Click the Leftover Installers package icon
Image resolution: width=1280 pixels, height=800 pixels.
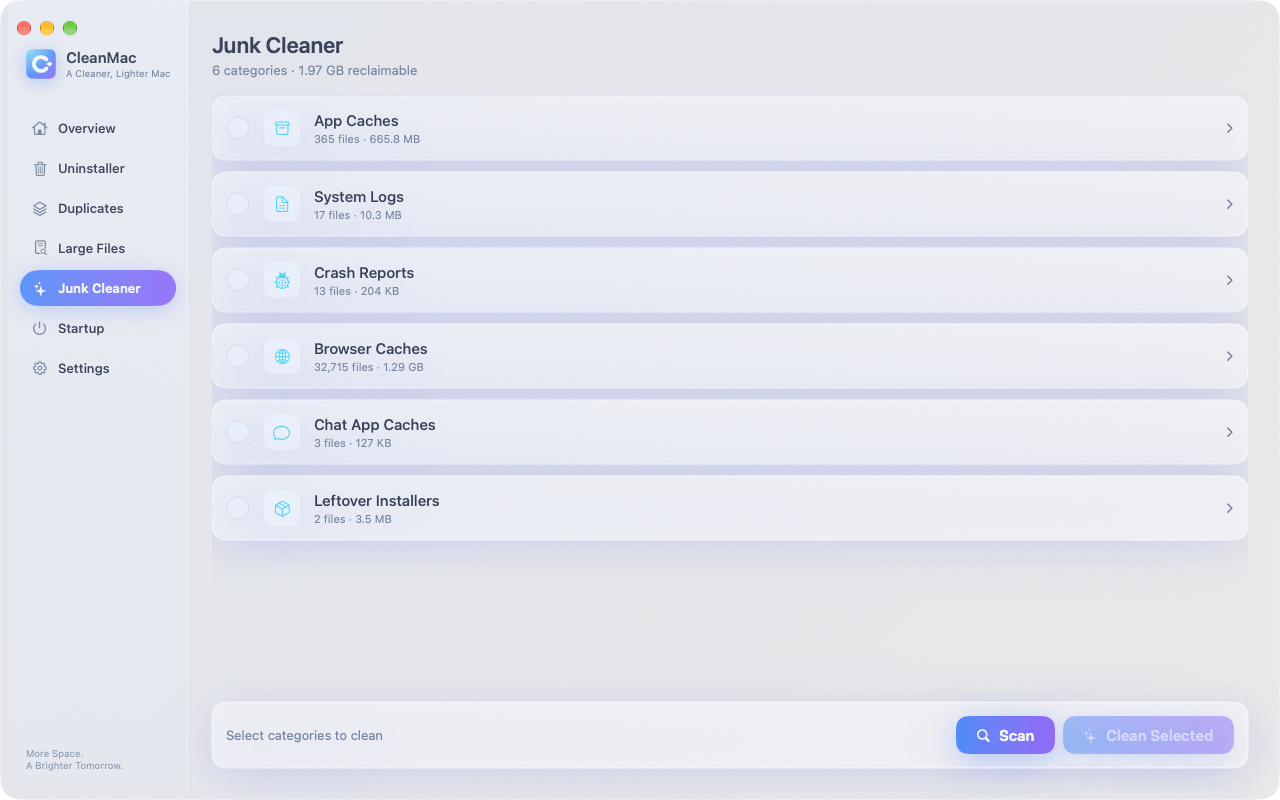coord(282,508)
